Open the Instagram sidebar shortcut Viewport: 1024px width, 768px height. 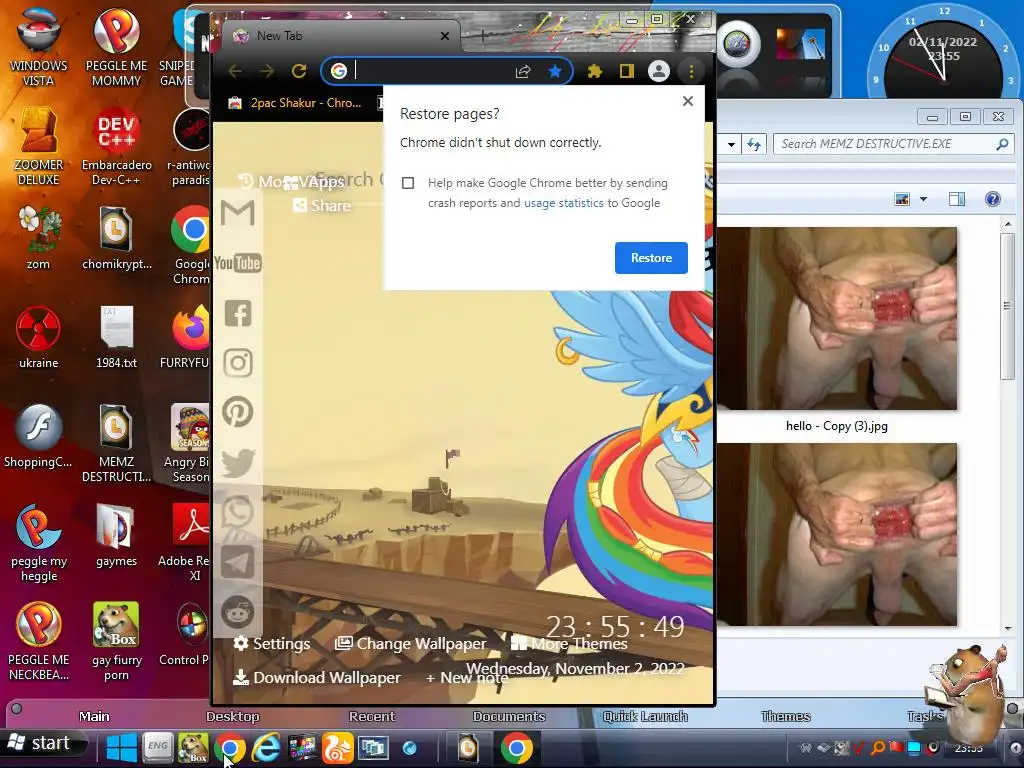click(x=238, y=362)
